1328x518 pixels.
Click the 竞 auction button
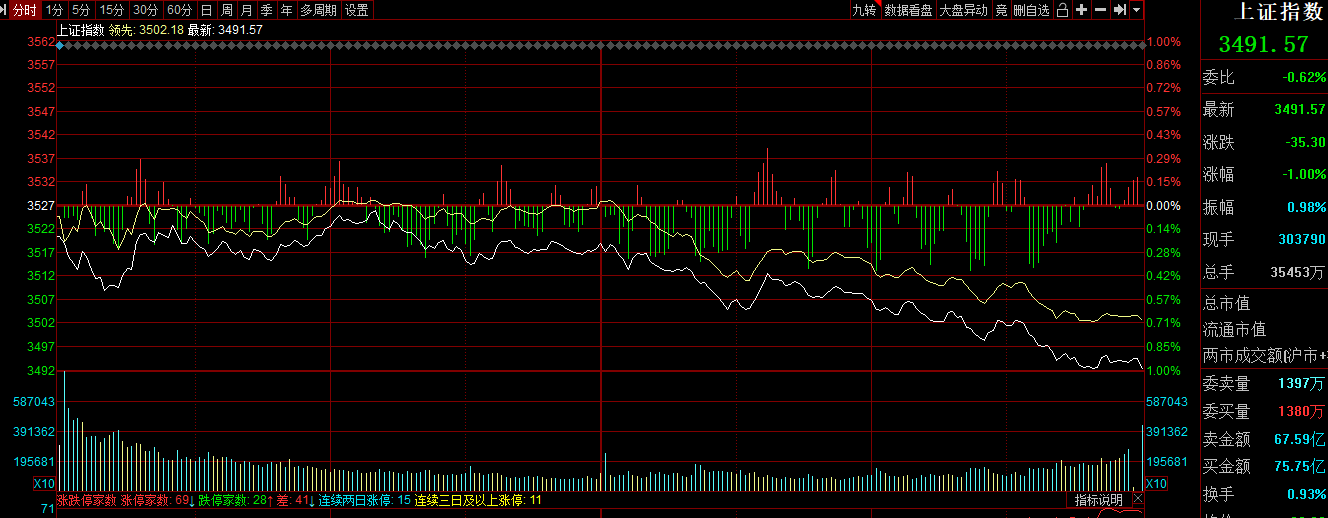pos(1001,10)
